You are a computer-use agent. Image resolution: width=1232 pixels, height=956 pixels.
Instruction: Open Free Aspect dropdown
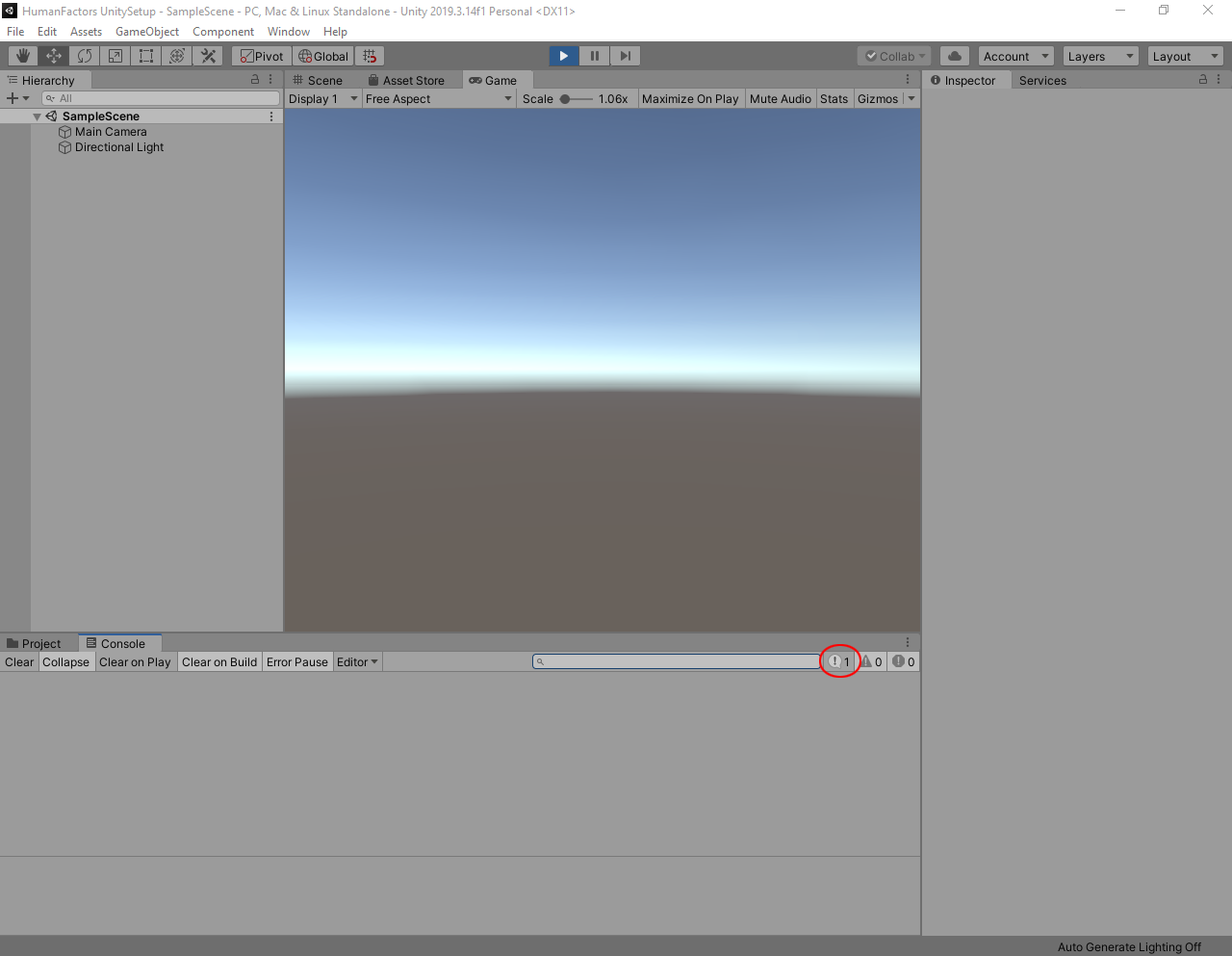coord(439,98)
